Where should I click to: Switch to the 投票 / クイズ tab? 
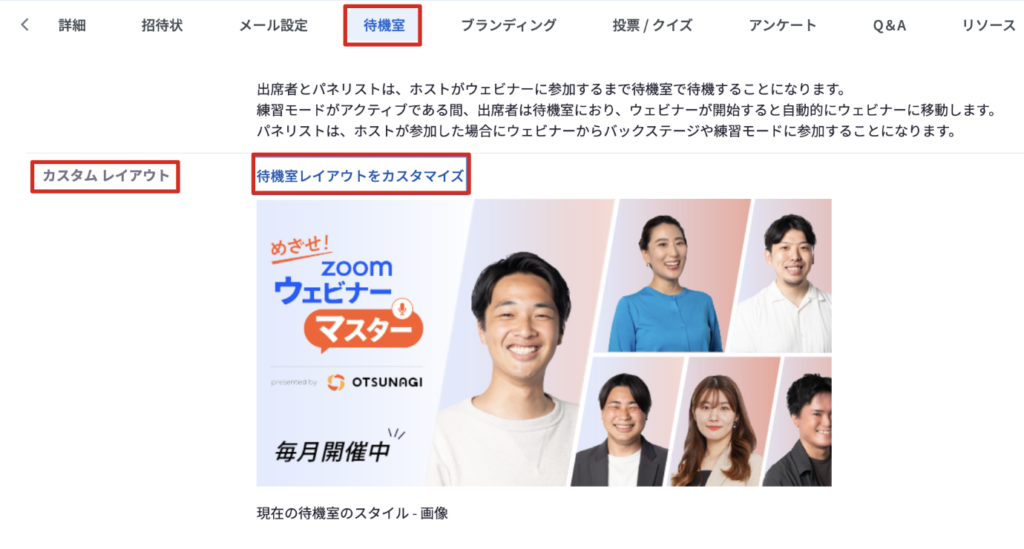tap(652, 25)
